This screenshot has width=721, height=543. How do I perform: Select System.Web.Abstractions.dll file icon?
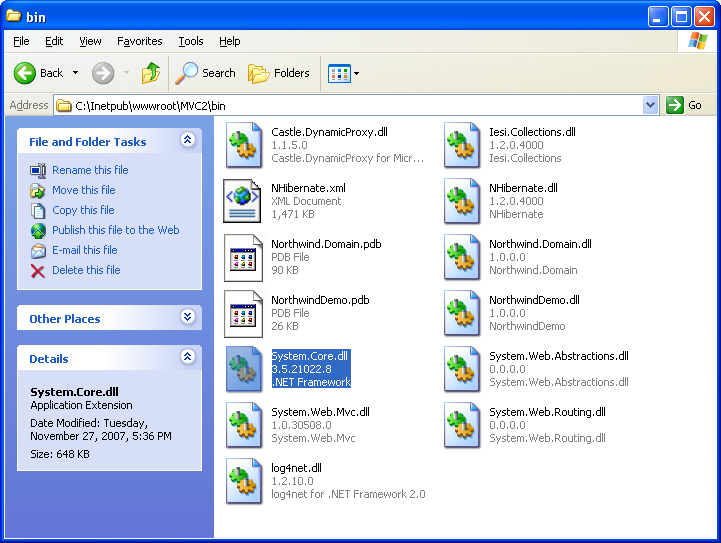coord(462,369)
